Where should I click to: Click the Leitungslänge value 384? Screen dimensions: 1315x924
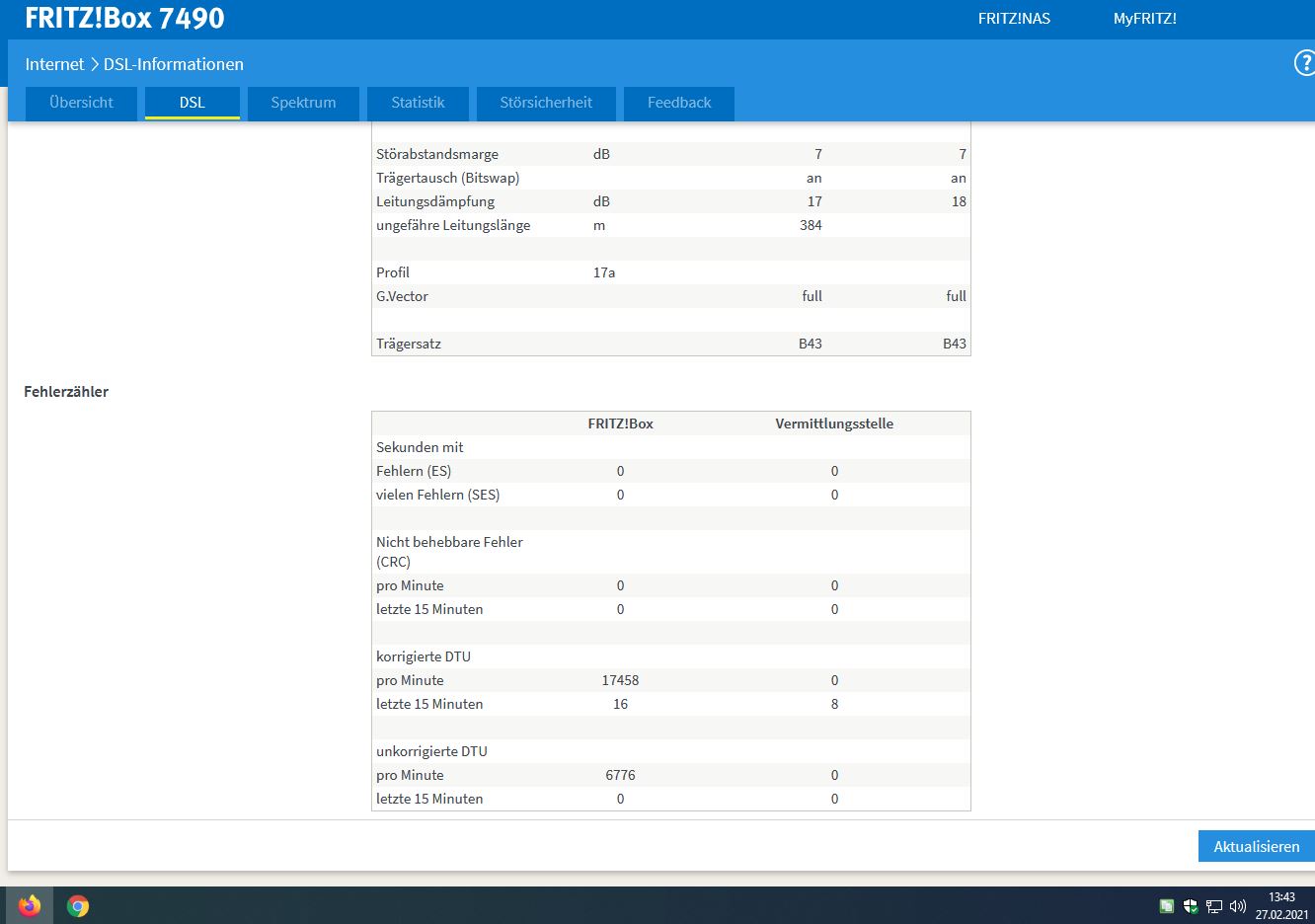[811, 225]
